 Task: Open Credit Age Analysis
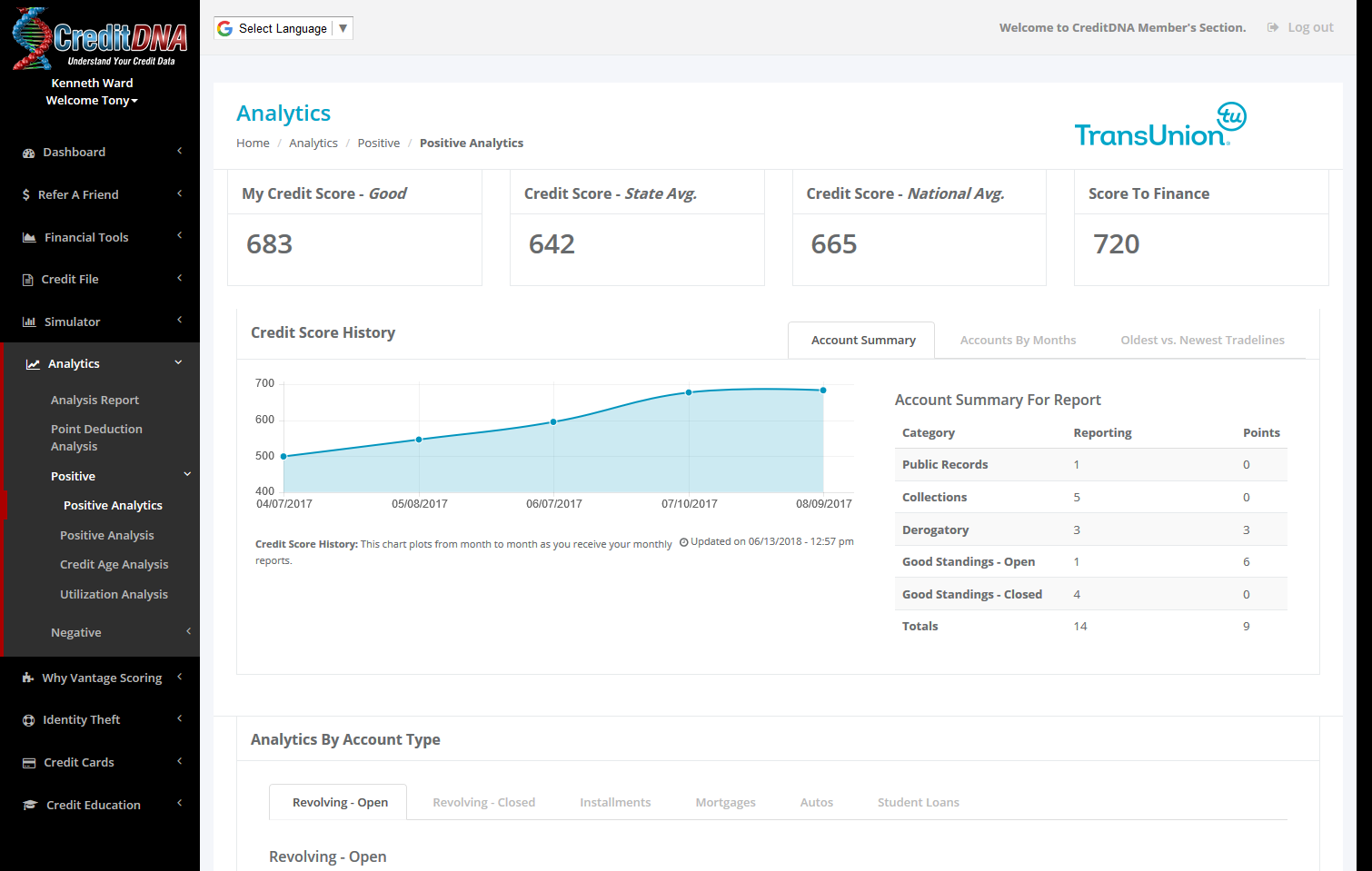tap(114, 565)
